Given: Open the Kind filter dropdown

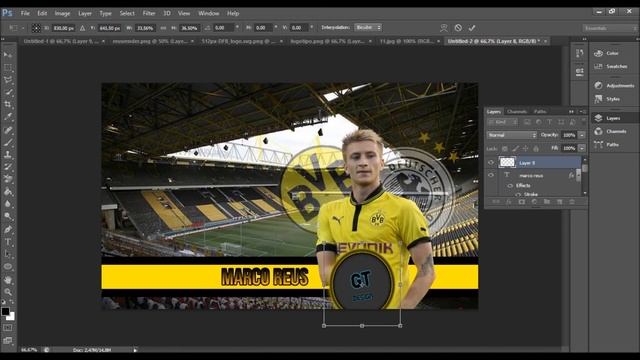Looking at the screenshot, I should point(503,122).
